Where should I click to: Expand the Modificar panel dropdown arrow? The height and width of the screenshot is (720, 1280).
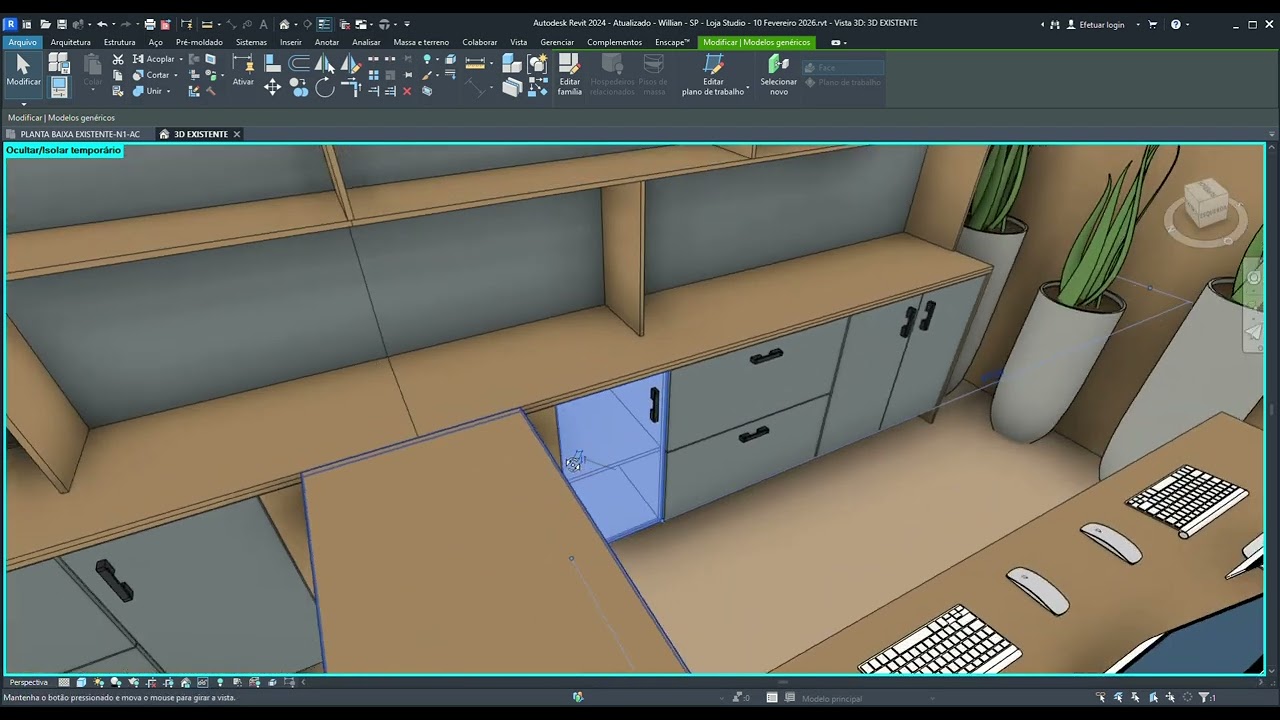(x=24, y=103)
